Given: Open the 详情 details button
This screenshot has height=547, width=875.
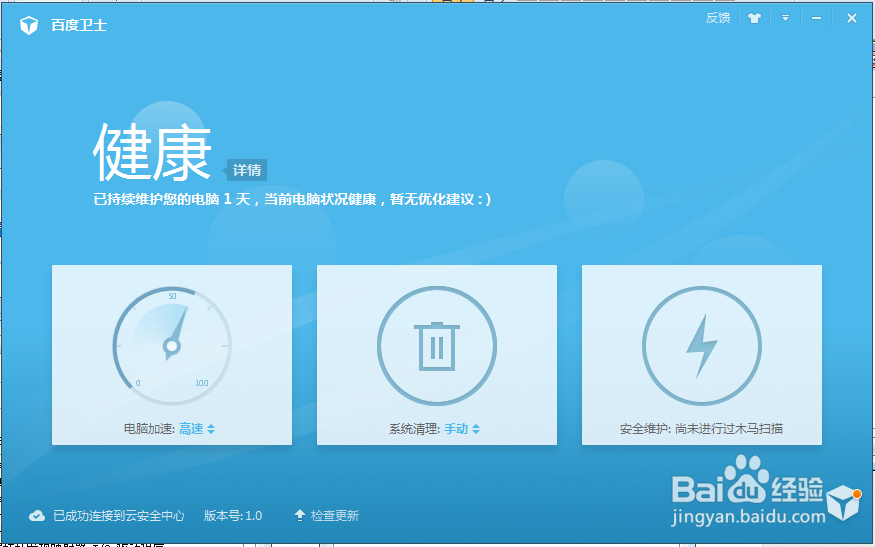Looking at the screenshot, I should coord(247,170).
